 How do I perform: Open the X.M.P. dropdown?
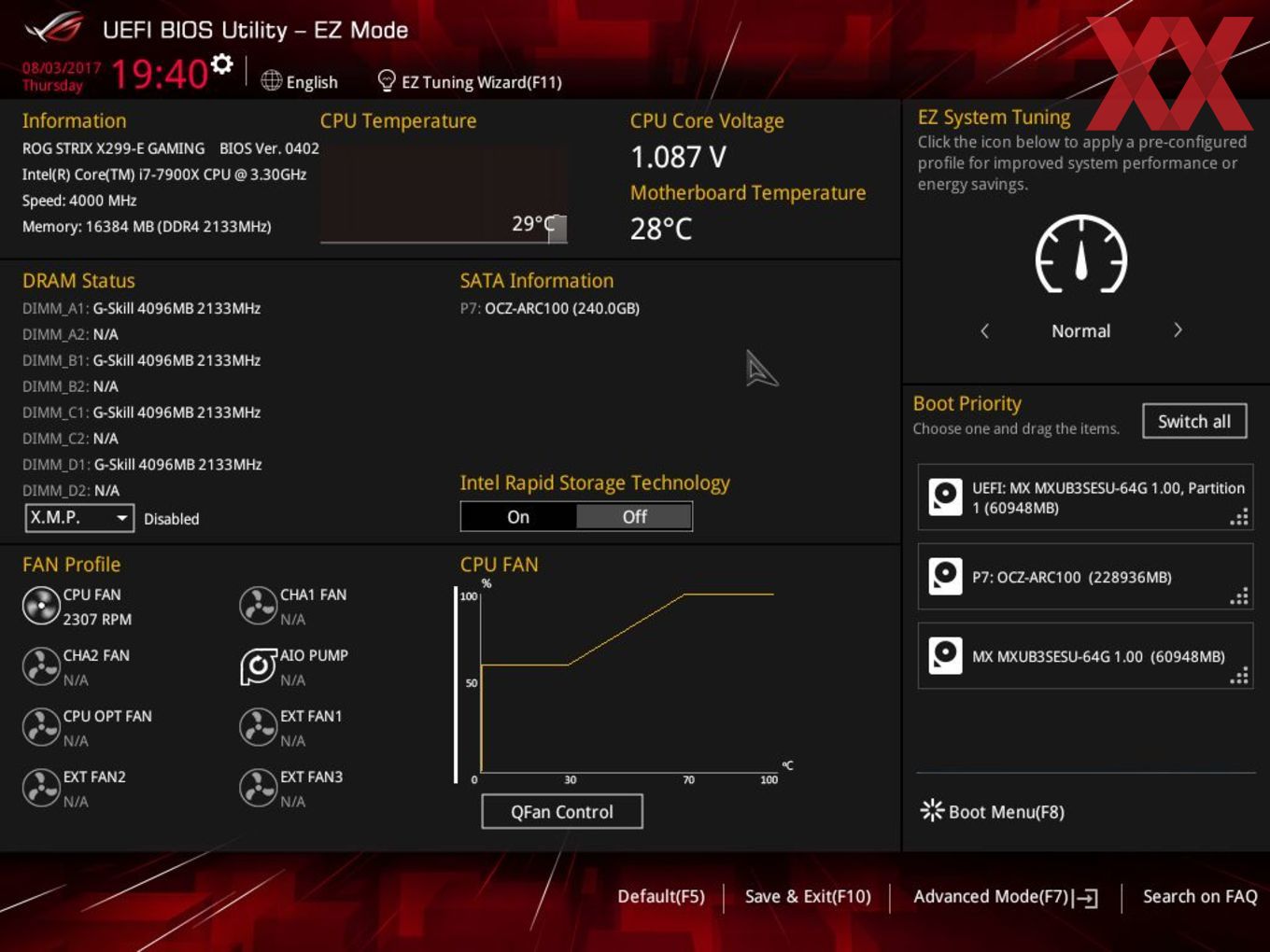coord(79,517)
